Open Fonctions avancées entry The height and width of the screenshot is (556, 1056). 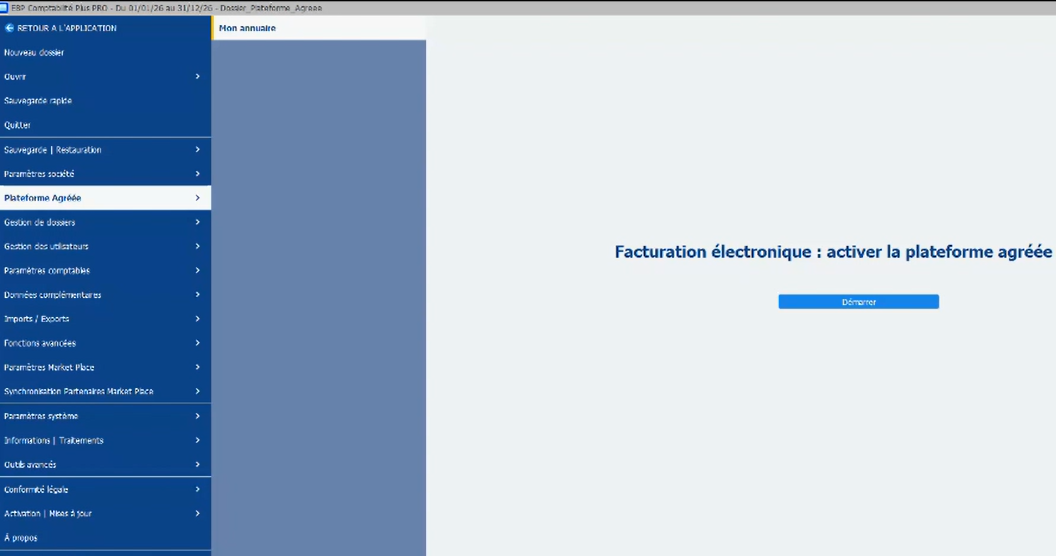(105, 343)
